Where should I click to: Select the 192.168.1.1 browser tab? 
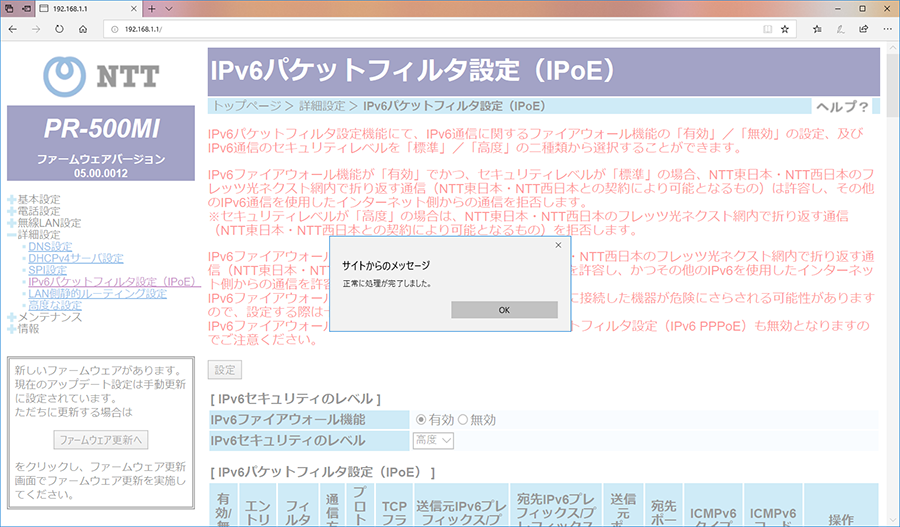tap(89, 9)
